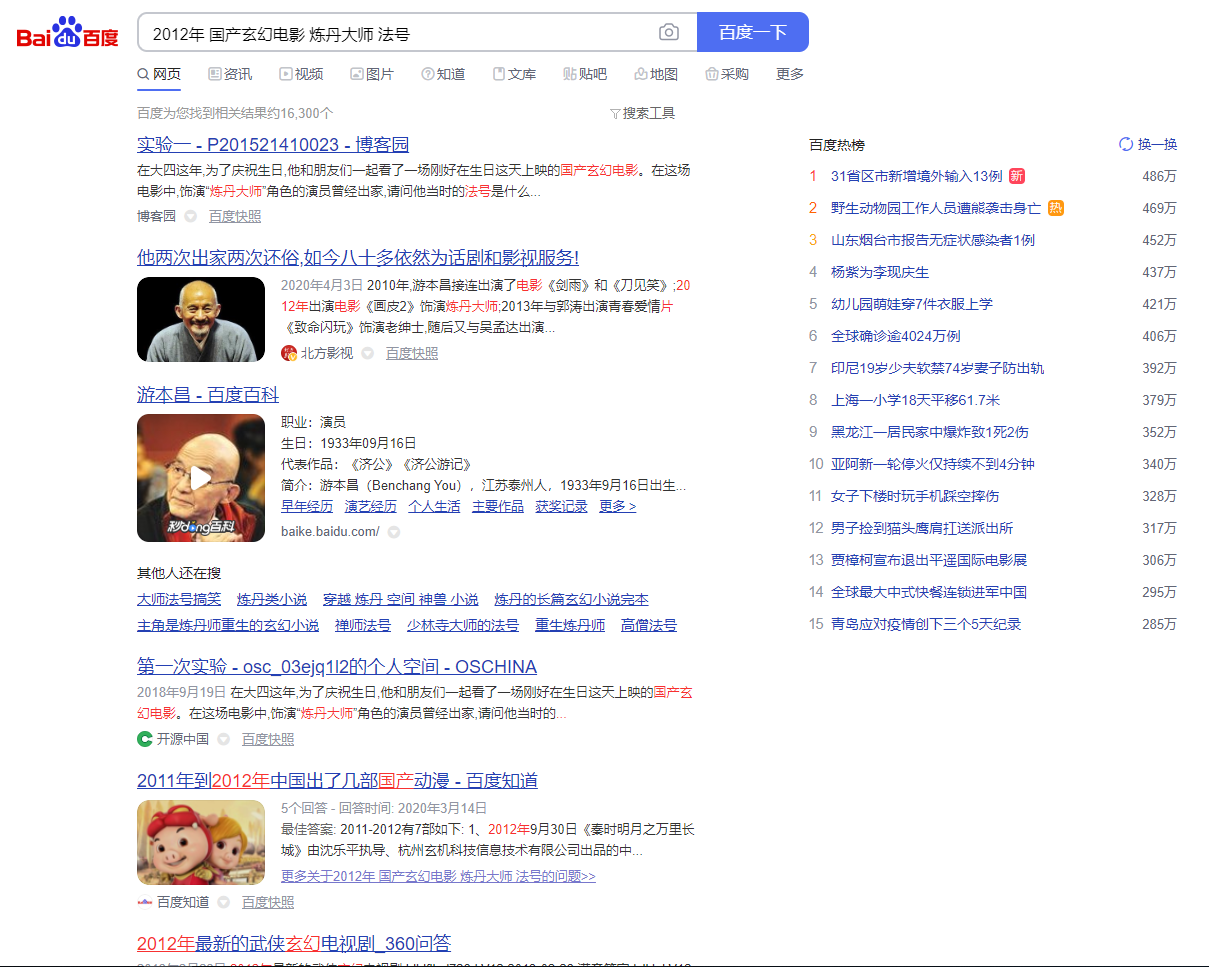This screenshot has width=1209, height=967.
Task: Open 百度快照 for 北方影视 result
Action: [412, 353]
